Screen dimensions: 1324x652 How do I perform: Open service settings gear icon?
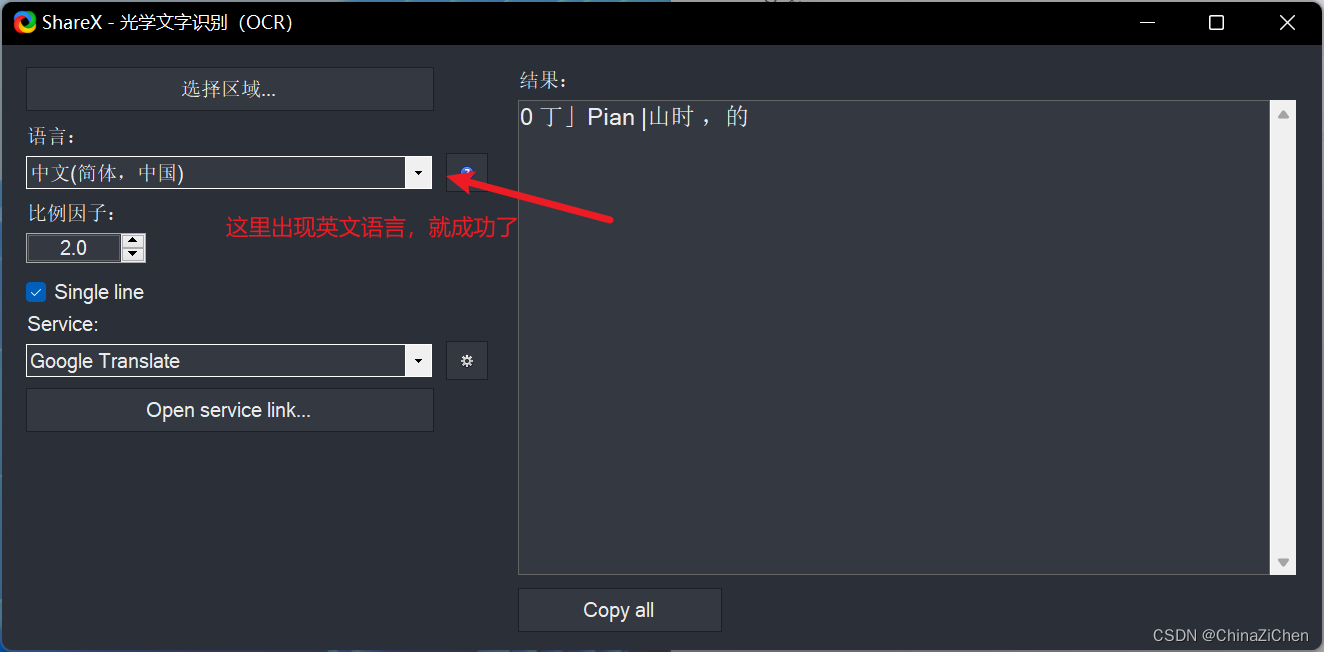coord(467,361)
